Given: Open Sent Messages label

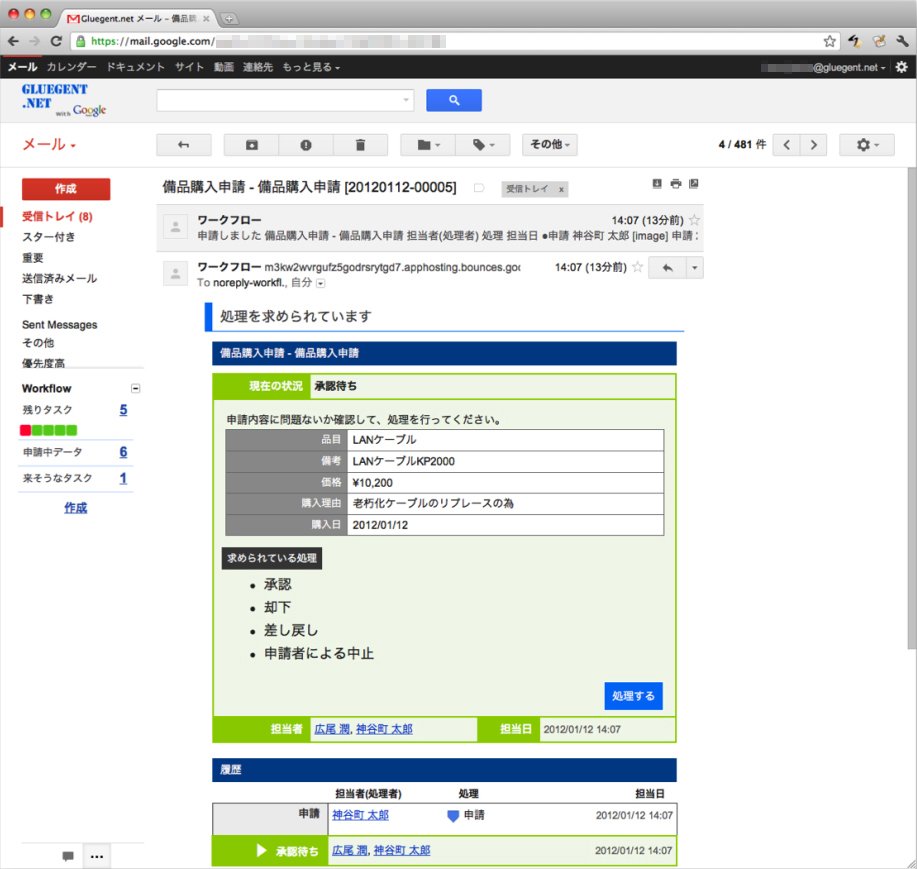Looking at the screenshot, I should 60,325.
